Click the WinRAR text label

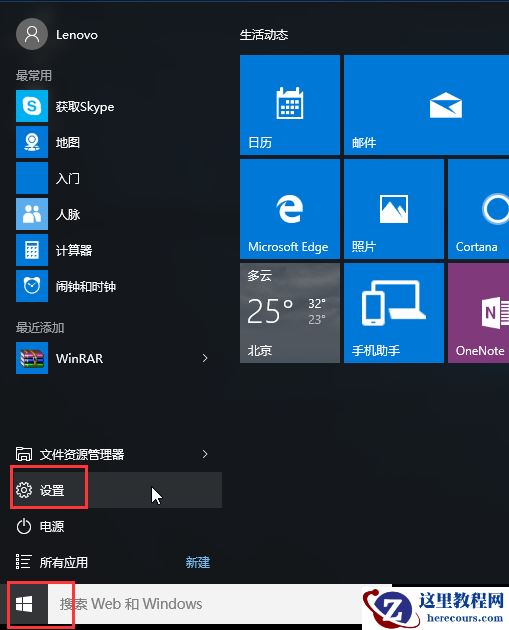80,358
